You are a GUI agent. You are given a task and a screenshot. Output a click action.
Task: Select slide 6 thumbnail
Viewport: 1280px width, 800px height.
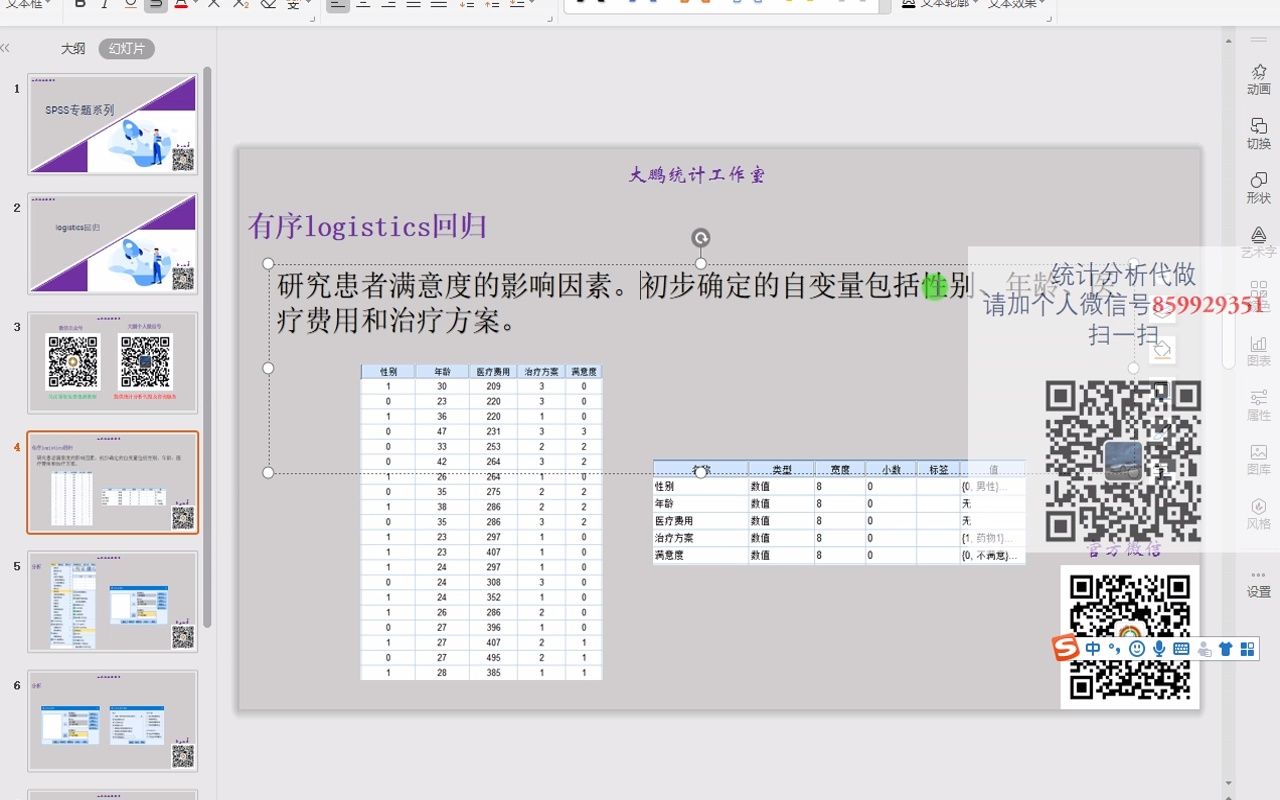pyautogui.click(x=112, y=720)
